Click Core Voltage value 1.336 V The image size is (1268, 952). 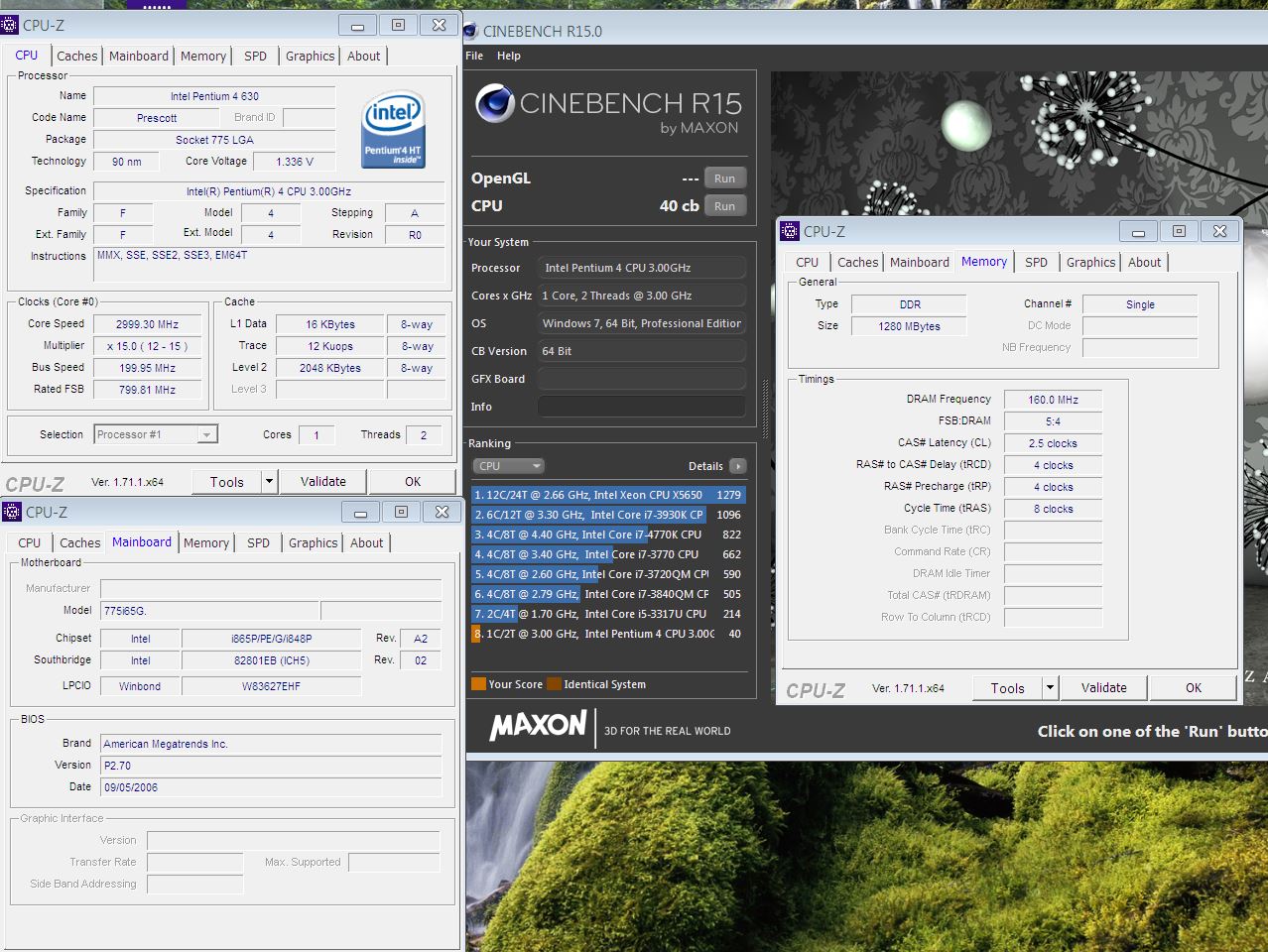coord(295,162)
